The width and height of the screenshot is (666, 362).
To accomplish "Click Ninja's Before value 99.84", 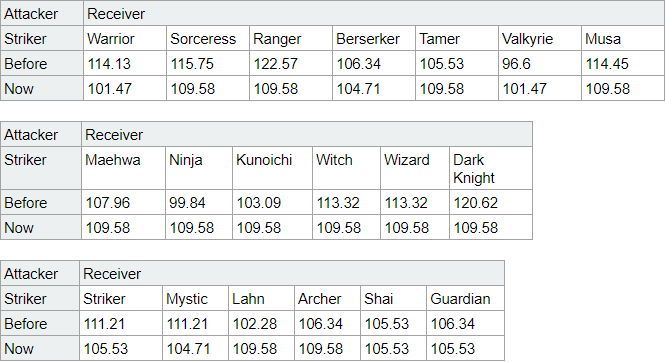I will pyautogui.click(x=199, y=203).
